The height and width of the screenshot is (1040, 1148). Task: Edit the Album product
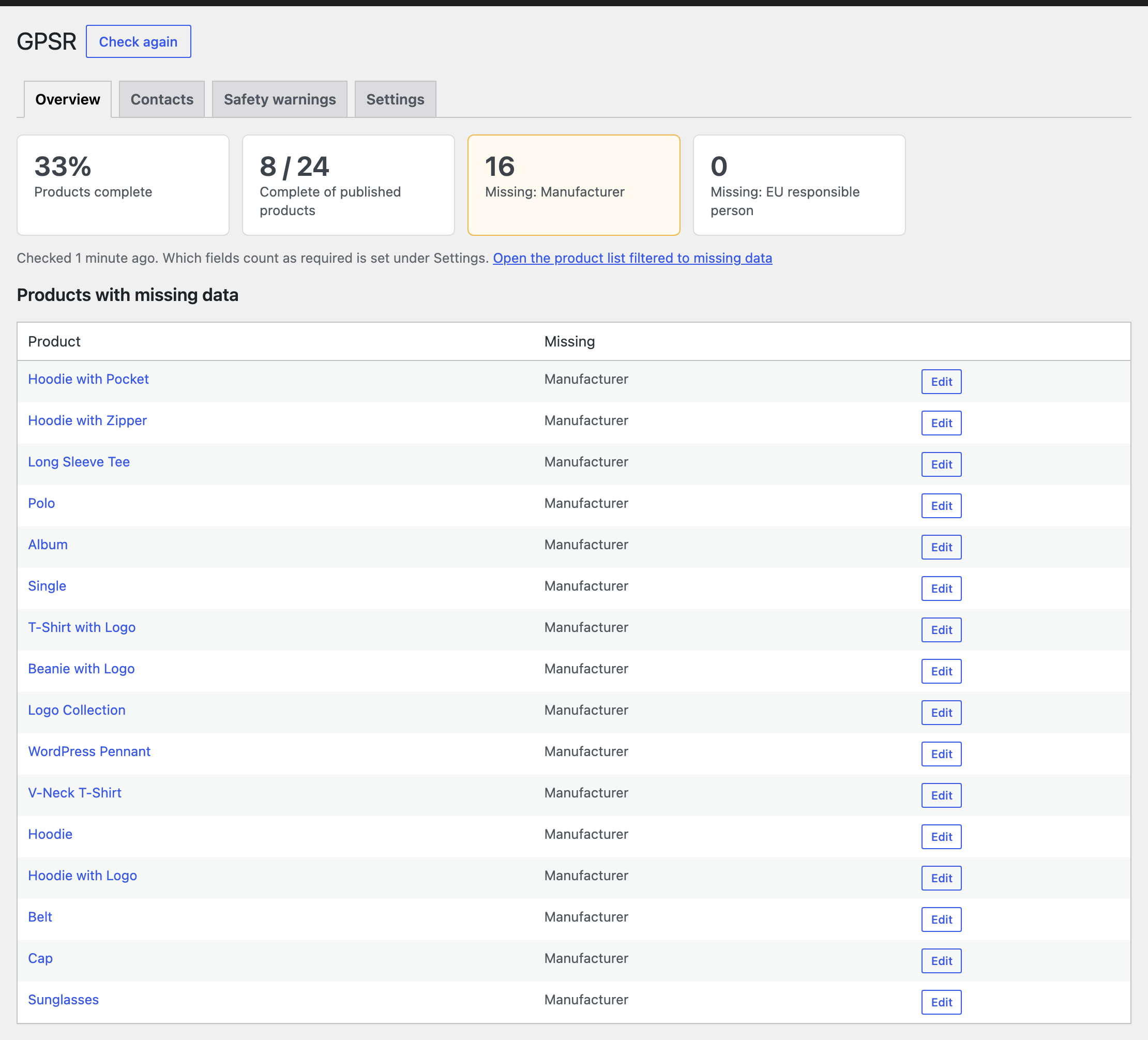point(942,547)
